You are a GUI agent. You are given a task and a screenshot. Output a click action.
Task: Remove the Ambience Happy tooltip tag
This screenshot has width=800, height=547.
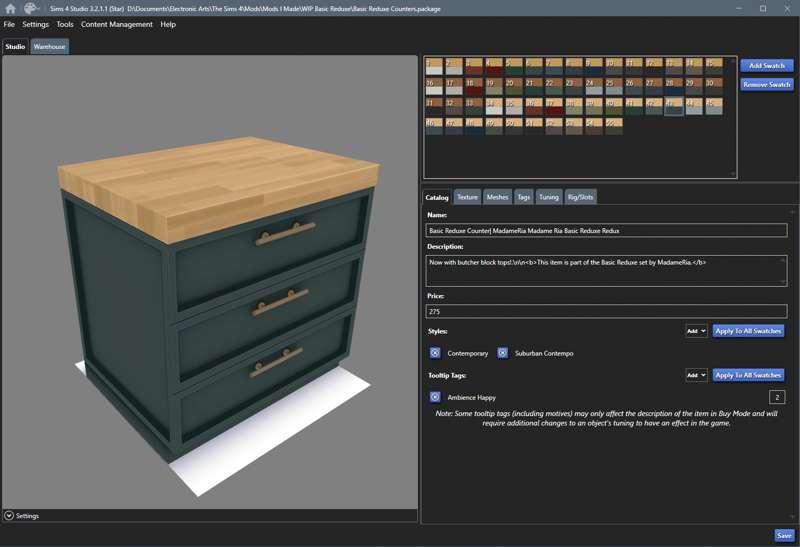pos(435,397)
